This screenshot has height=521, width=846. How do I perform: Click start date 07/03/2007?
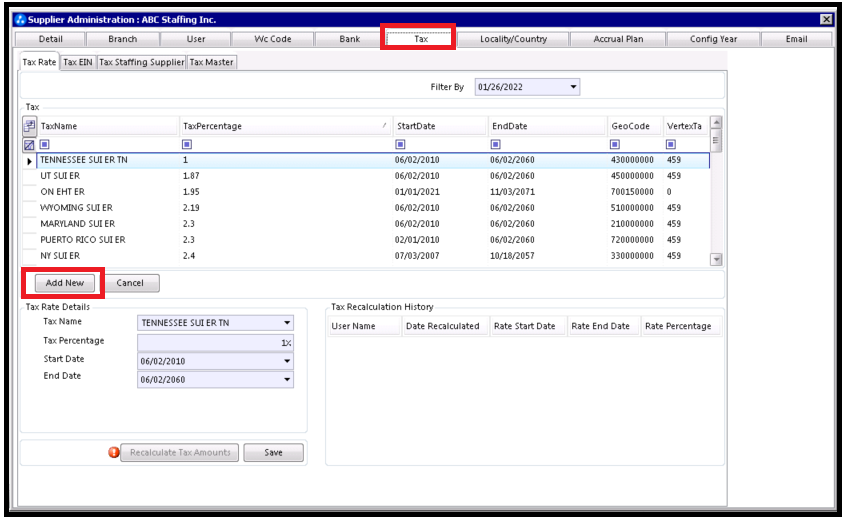point(417,256)
